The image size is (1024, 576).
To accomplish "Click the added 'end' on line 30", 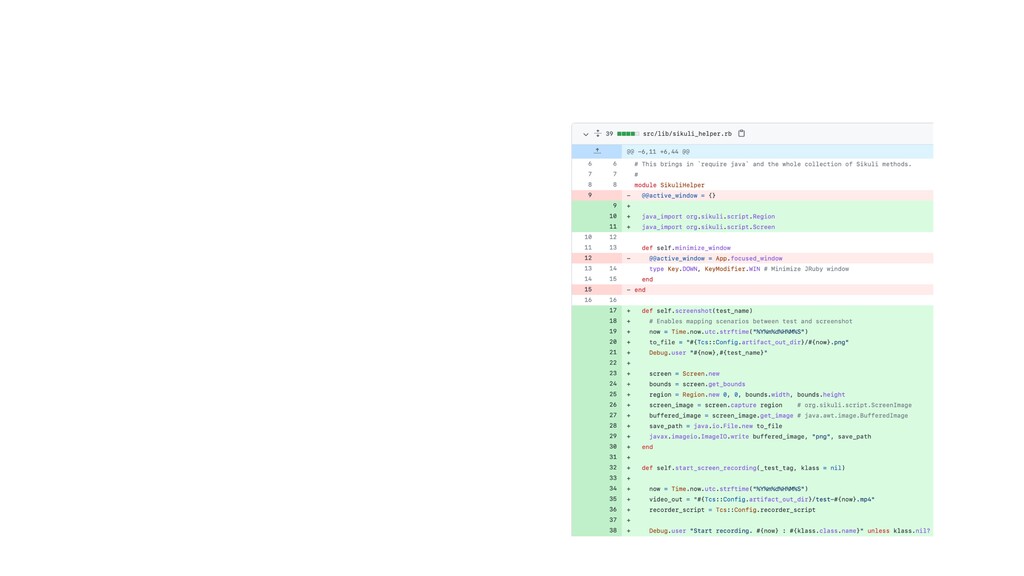I will (x=647, y=447).
